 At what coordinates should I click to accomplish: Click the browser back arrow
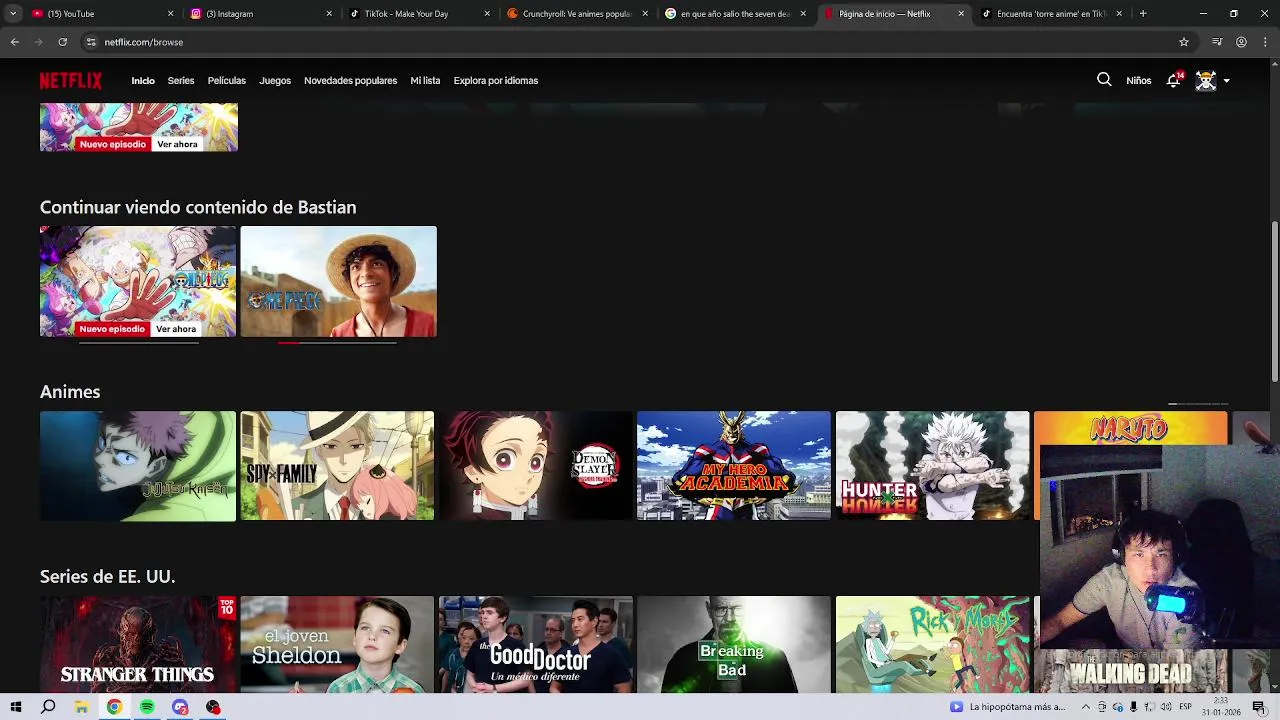(14, 42)
